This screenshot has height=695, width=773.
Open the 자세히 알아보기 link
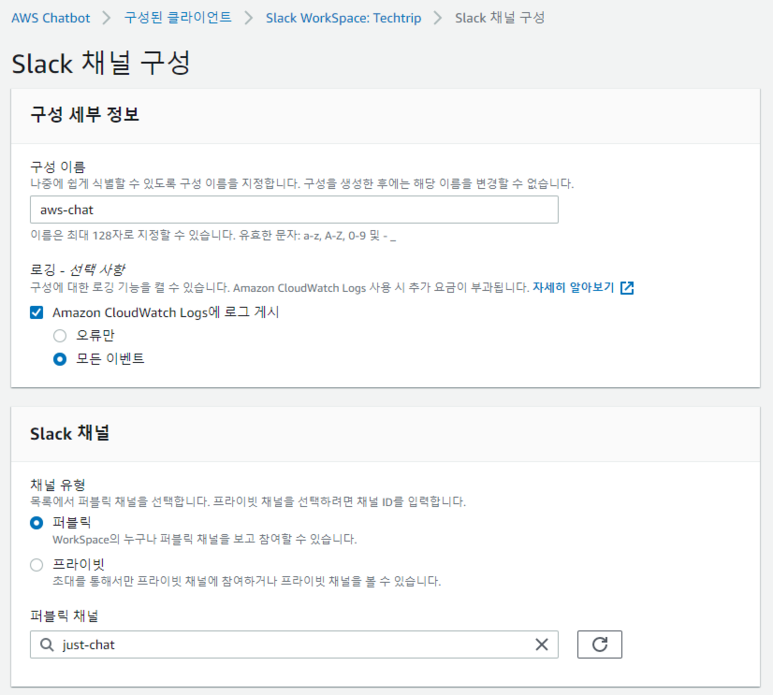click(573, 287)
